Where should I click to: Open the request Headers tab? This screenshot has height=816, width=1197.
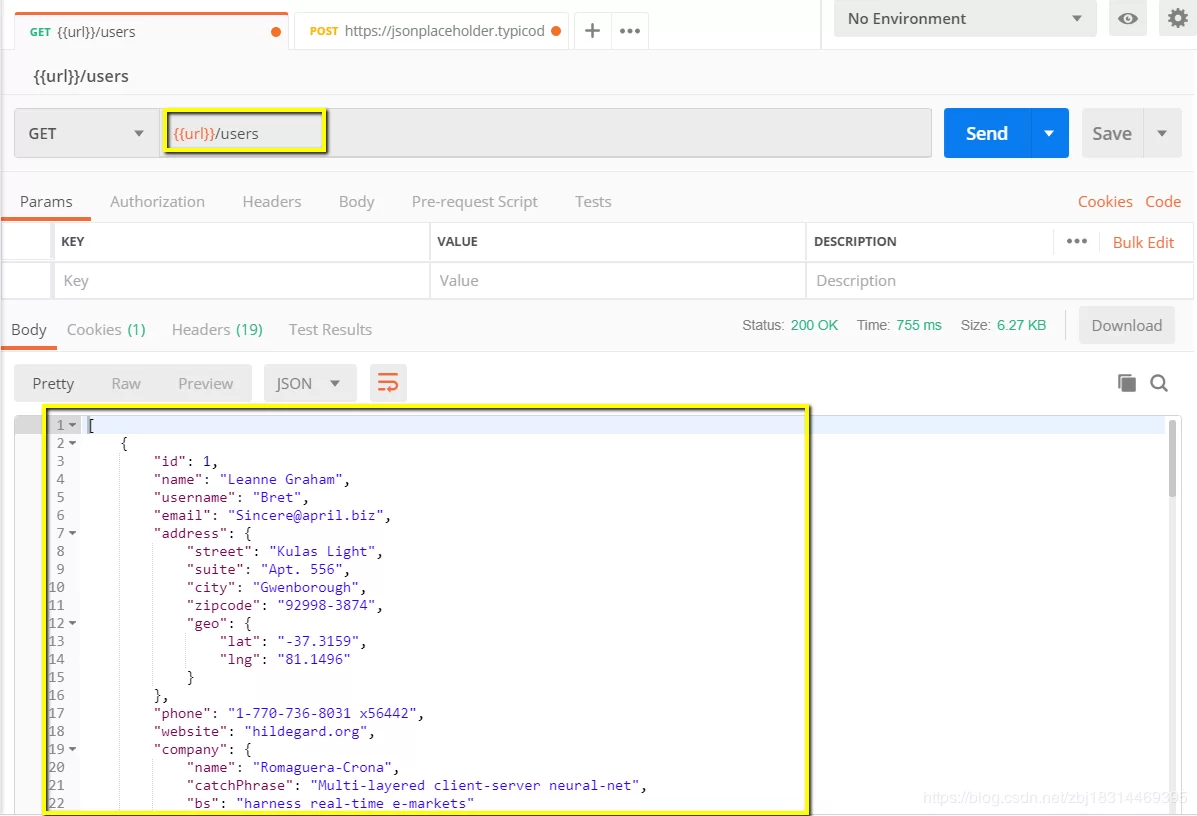click(272, 202)
